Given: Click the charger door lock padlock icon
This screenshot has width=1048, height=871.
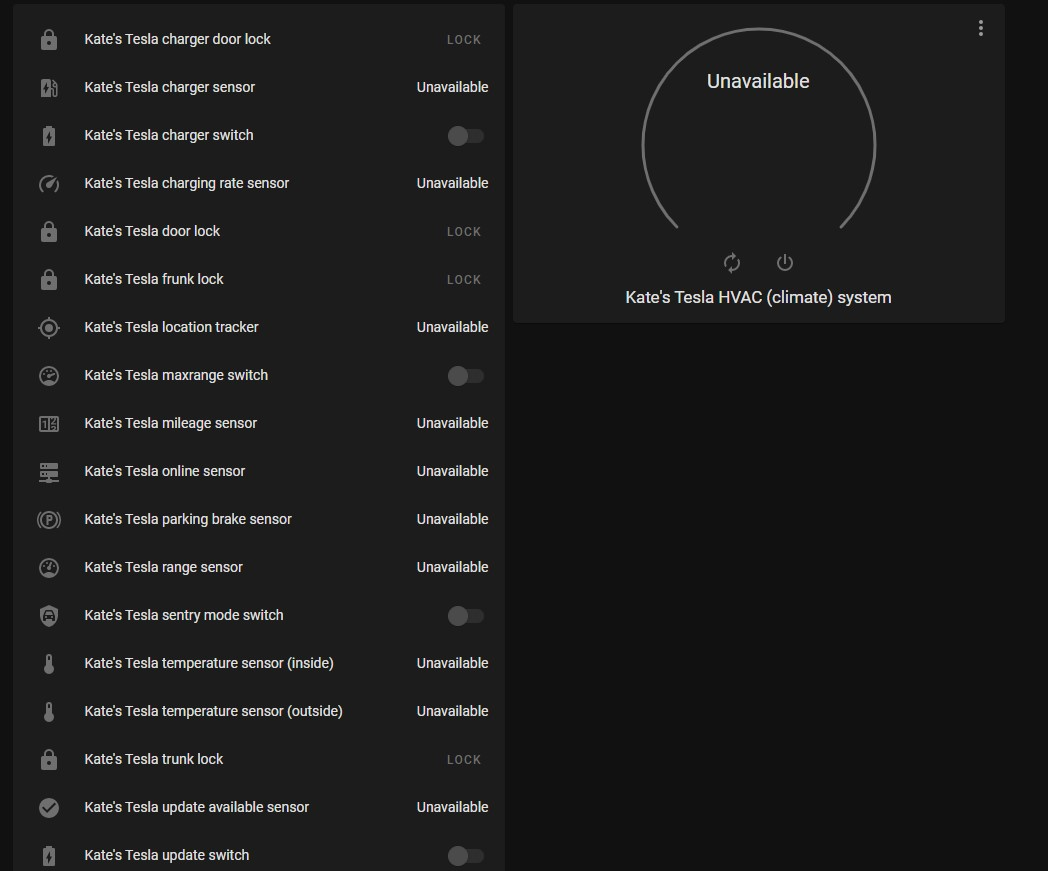Looking at the screenshot, I should pyautogui.click(x=49, y=40).
